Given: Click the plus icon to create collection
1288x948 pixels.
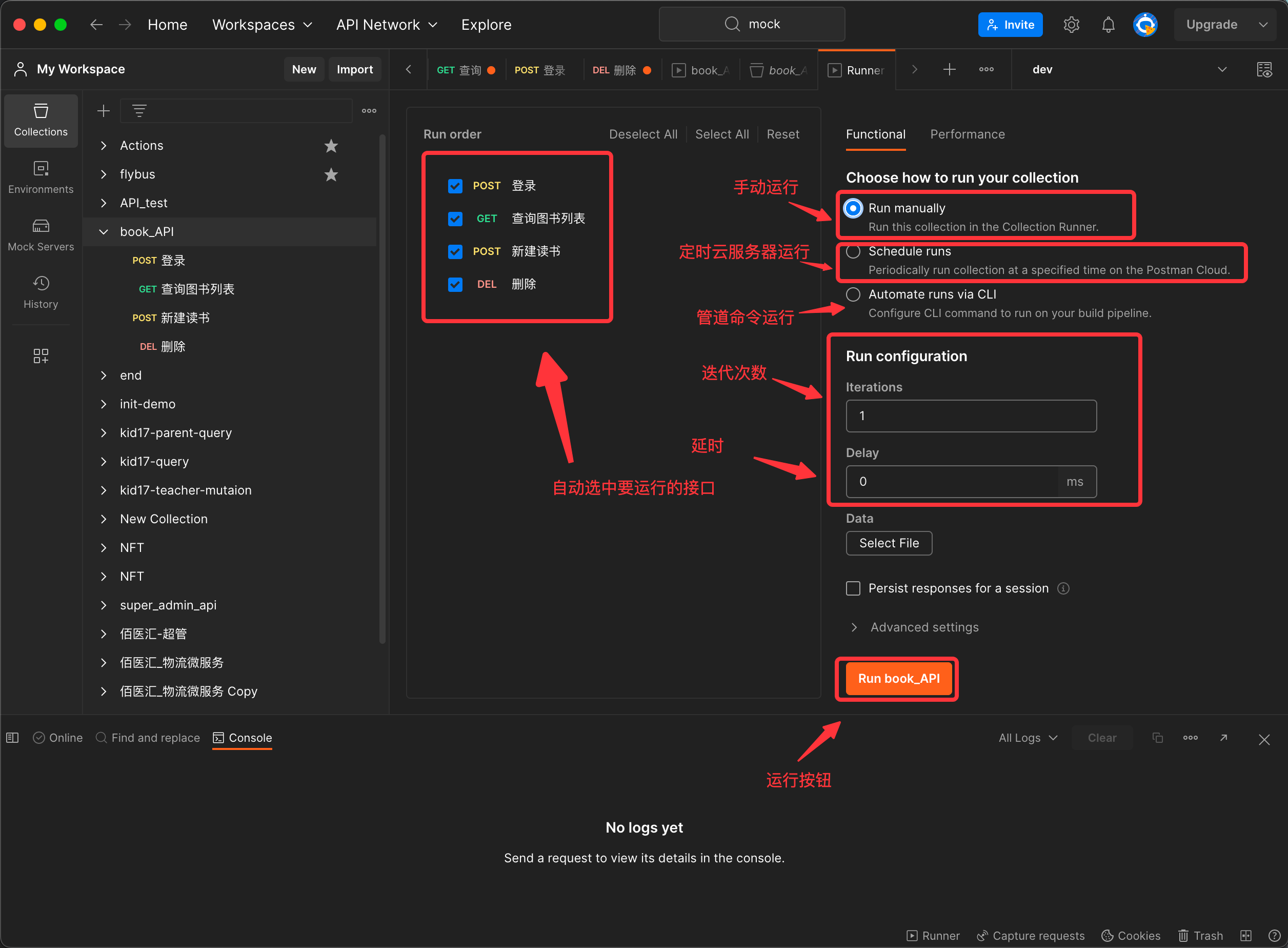Looking at the screenshot, I should (103, 111).
